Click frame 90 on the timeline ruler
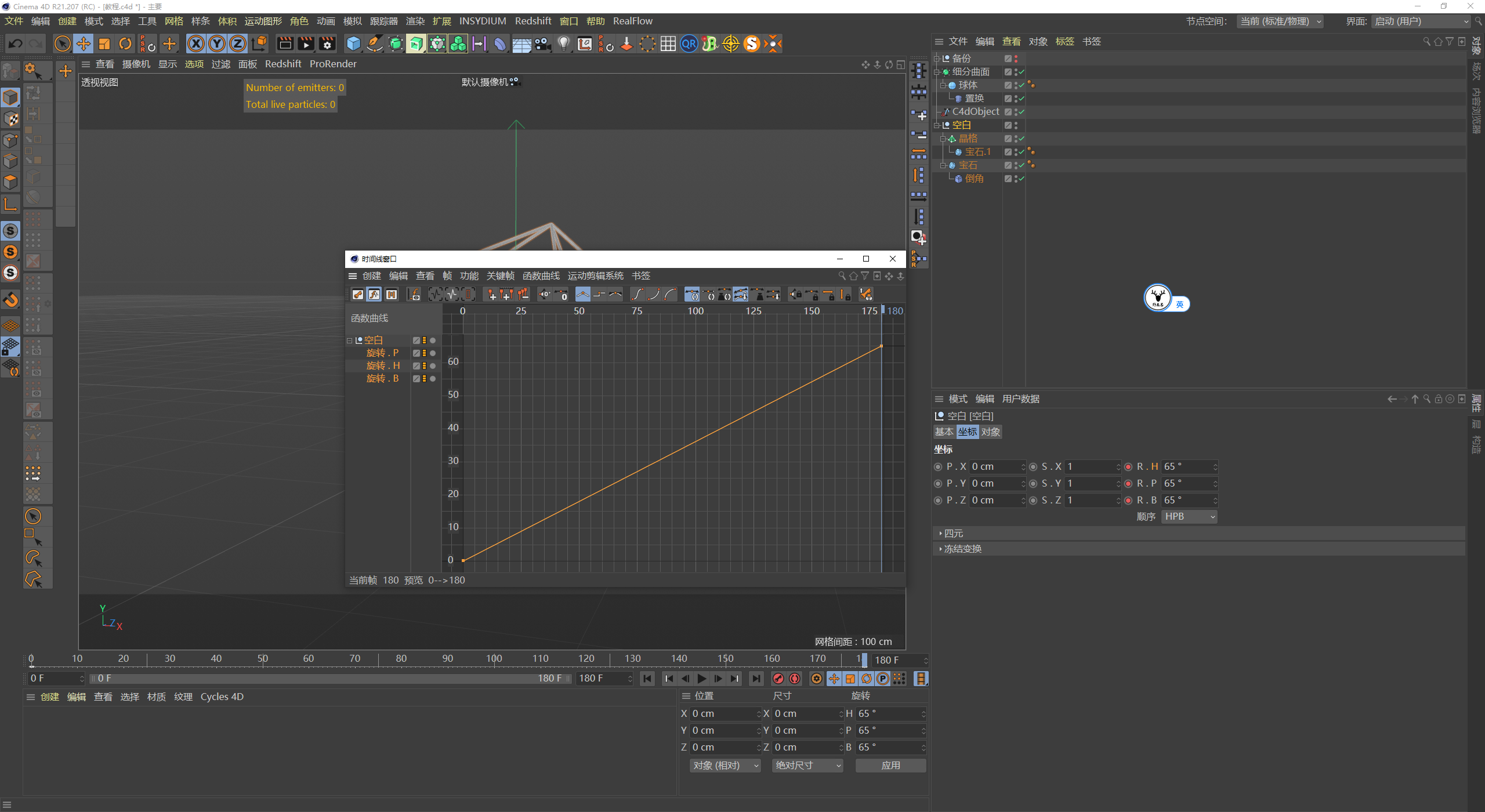Image resolution: width=1485 pixels, height=812 pixels. point(448,659)
